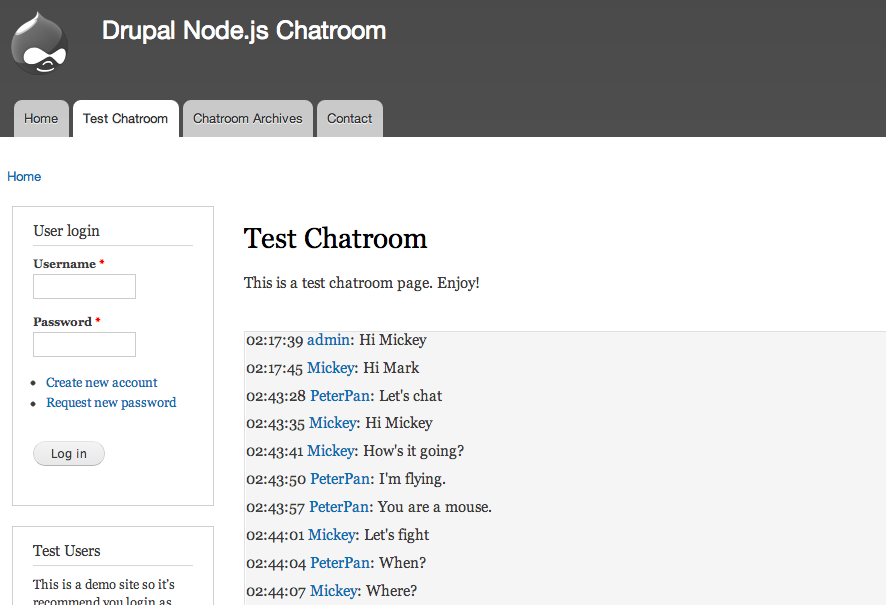The height and width of the screenshot is (605, 886).
Task: Click PeterPan's name on 'I'm flying.' message
Action: point(340,479)
